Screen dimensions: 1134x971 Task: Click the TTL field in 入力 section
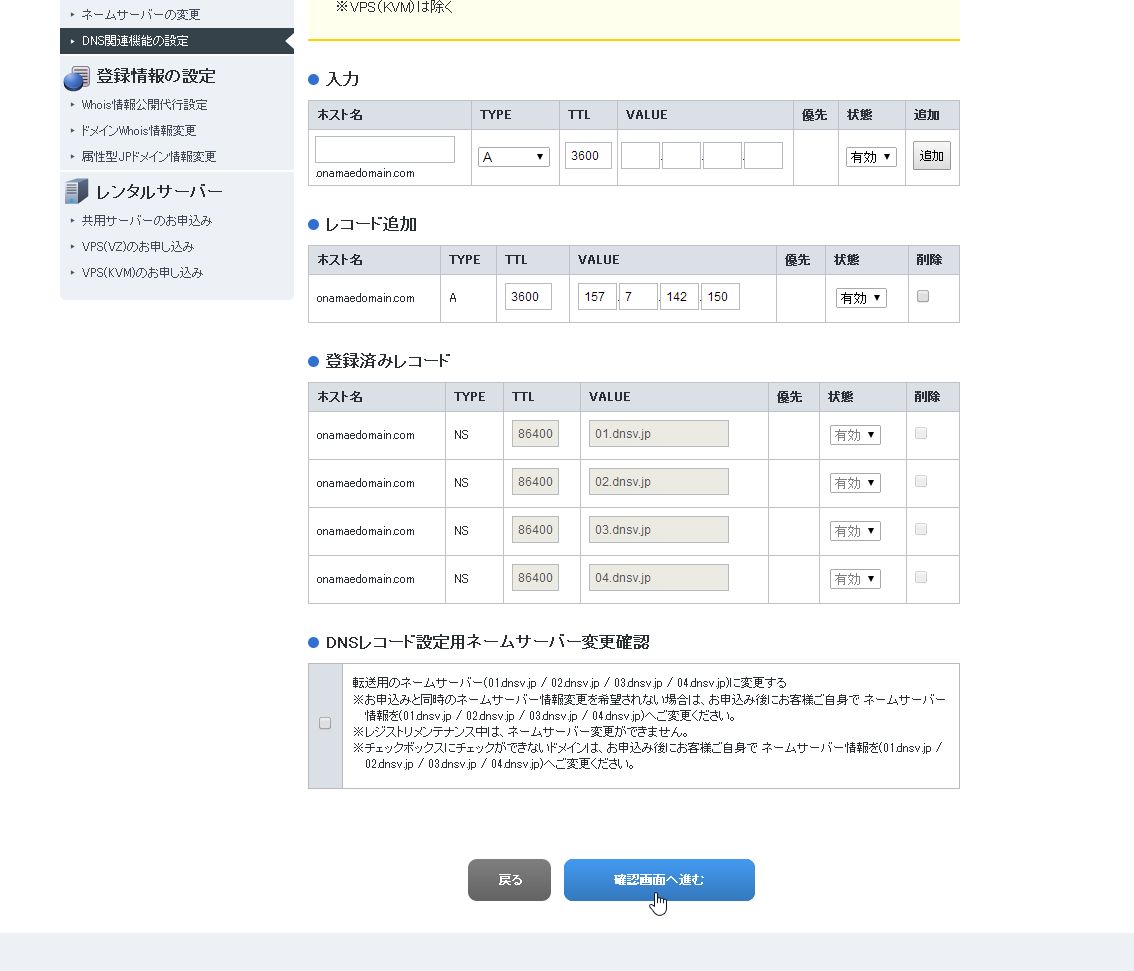pos(588,155)
